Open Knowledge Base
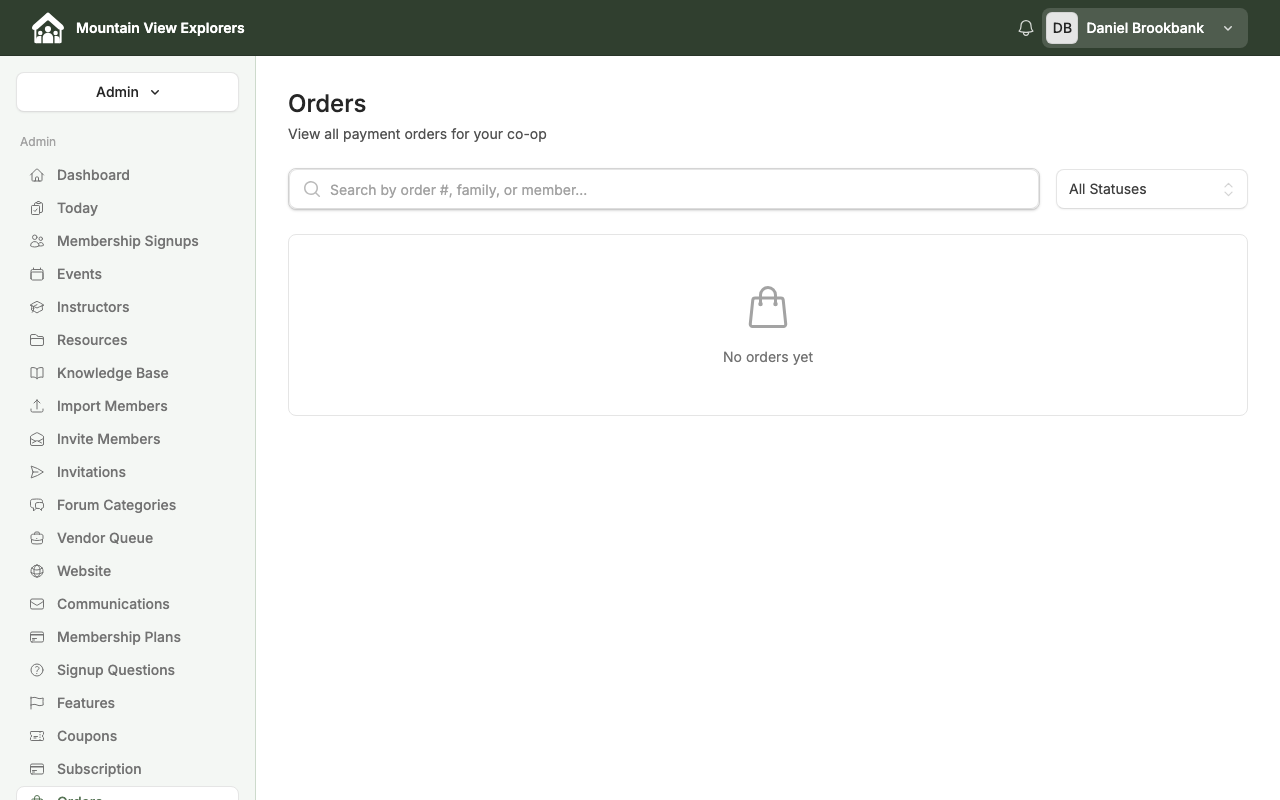 127,373
